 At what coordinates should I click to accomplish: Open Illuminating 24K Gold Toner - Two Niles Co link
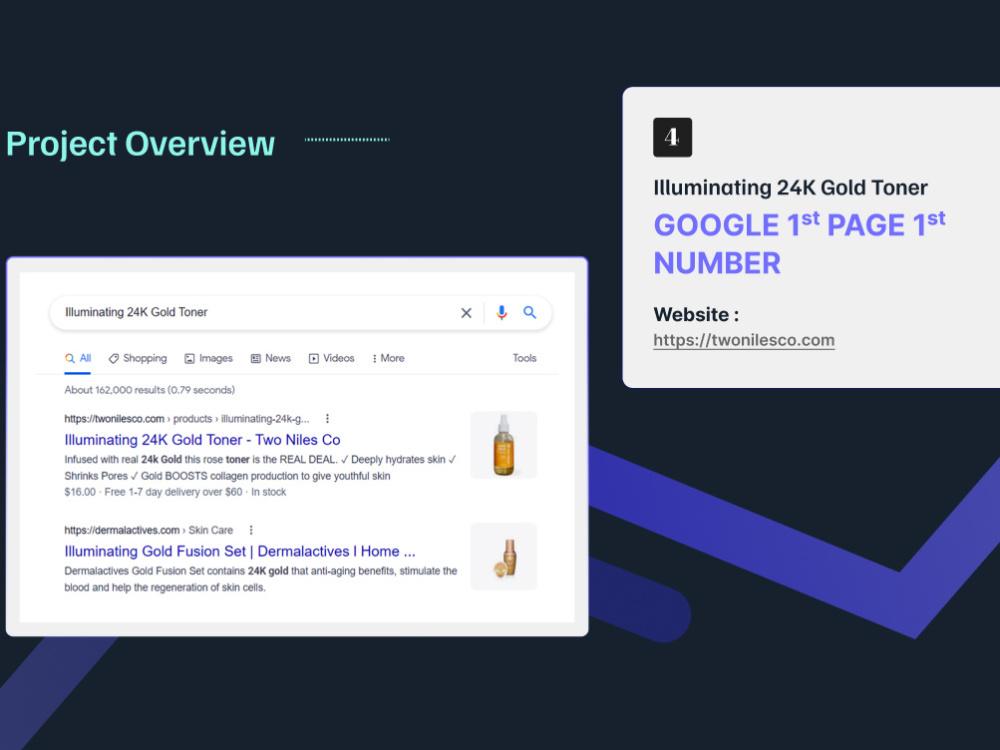point(202,440)
